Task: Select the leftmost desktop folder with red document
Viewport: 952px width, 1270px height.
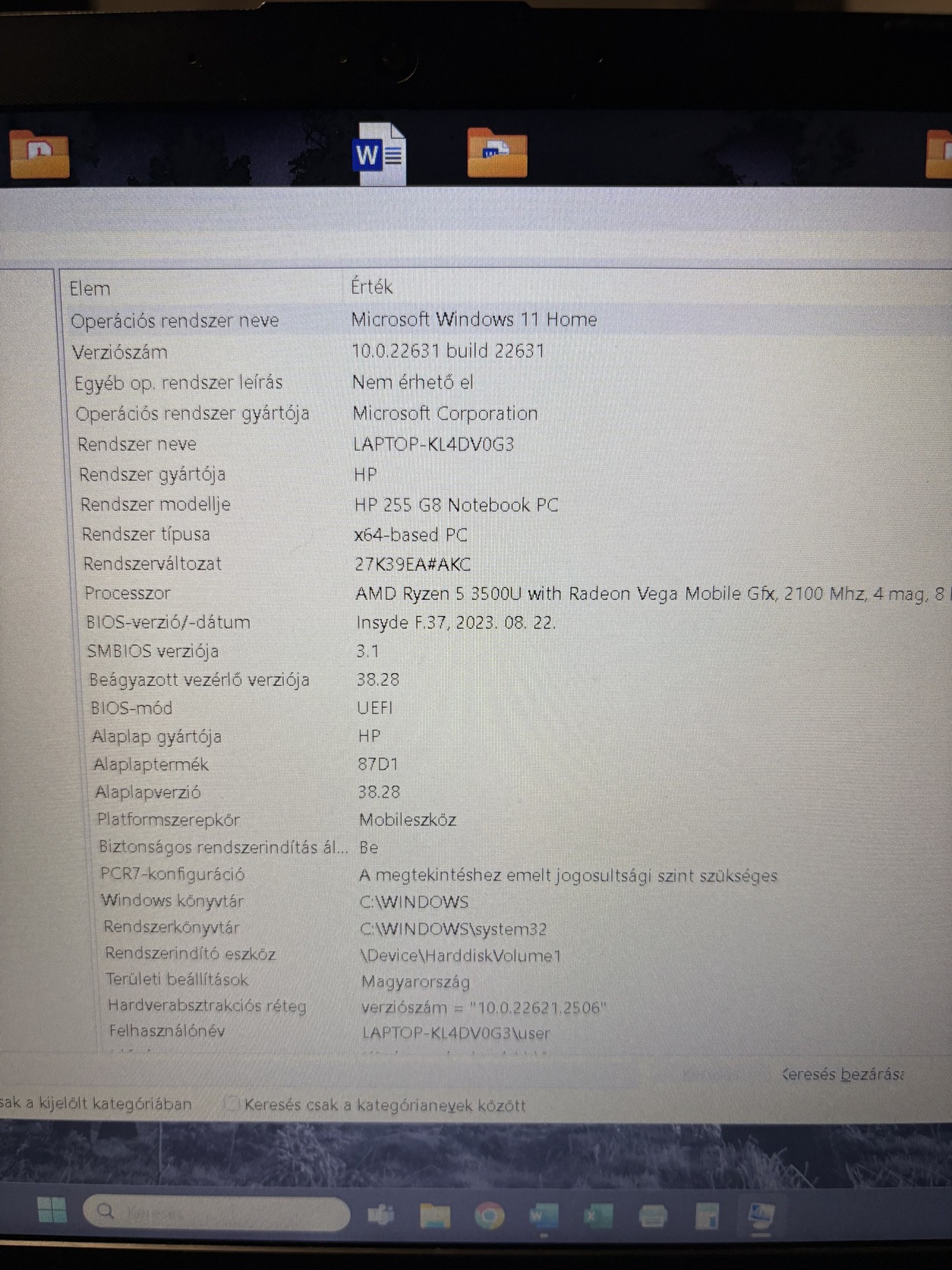Action: pos(39,154)
